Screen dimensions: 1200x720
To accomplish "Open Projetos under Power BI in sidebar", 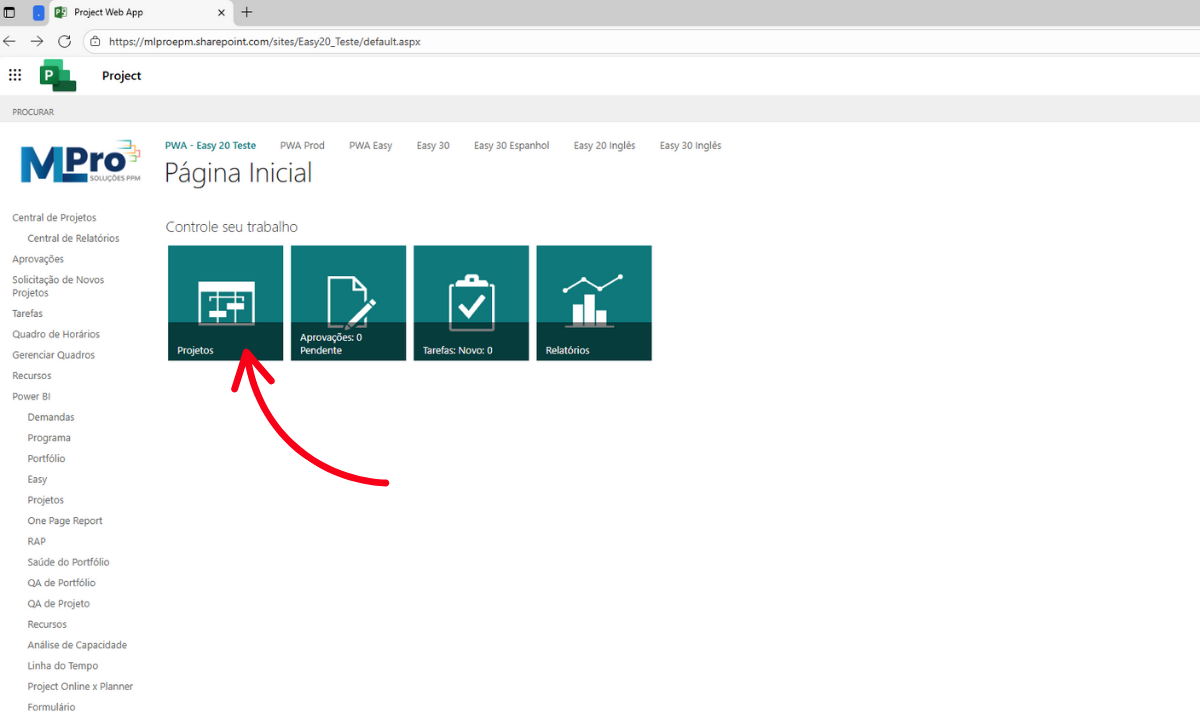I will pyautogui.click(x=45, y=500).
